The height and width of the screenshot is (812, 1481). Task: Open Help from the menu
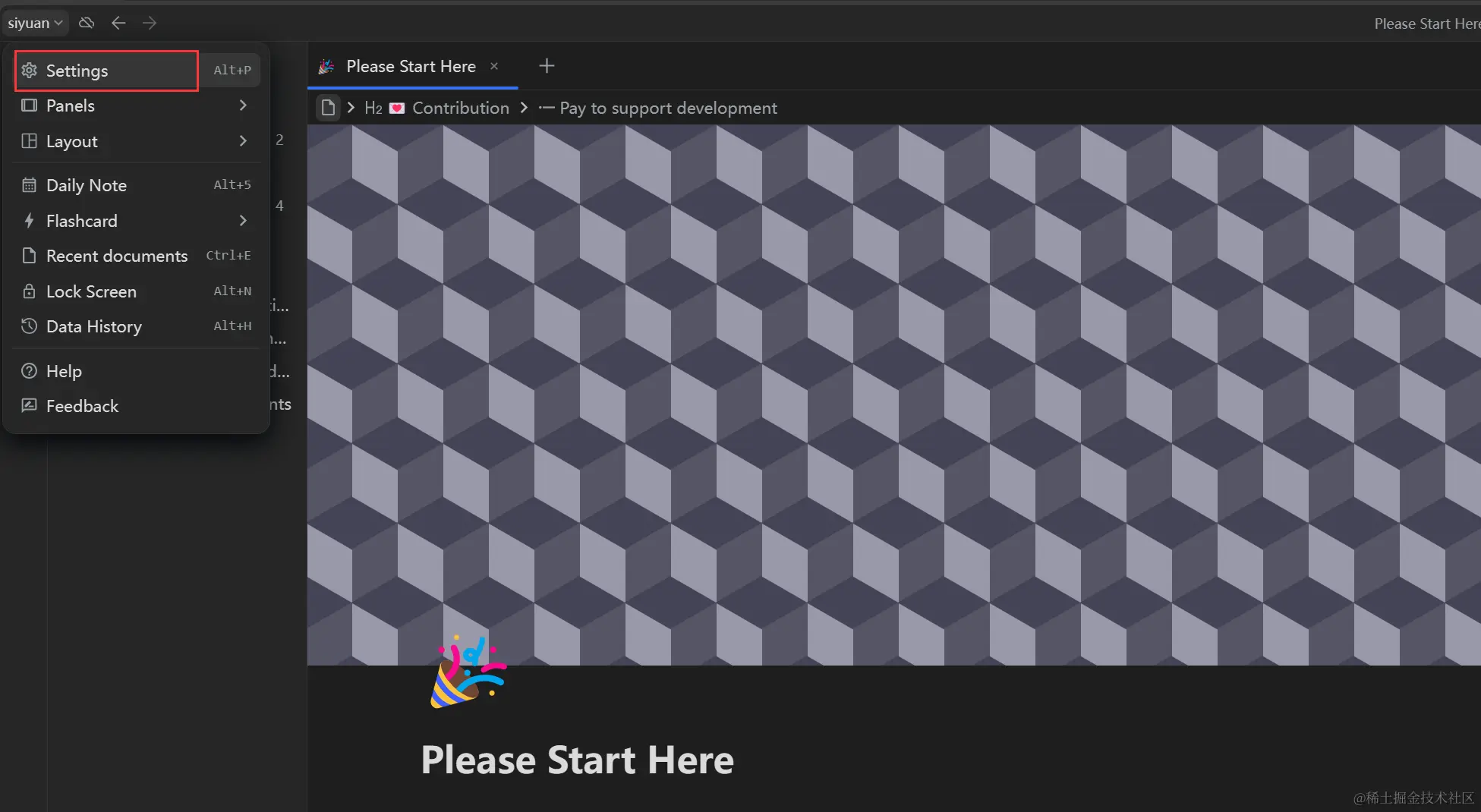point(64,370)
